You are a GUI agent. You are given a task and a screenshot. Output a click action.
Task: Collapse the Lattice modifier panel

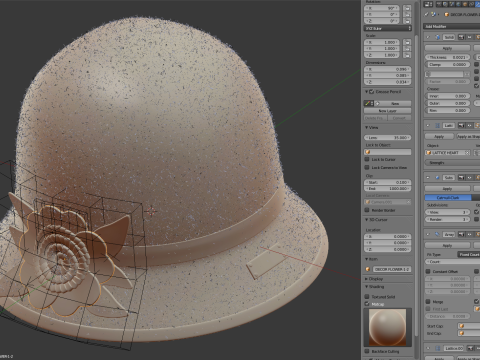428,125
